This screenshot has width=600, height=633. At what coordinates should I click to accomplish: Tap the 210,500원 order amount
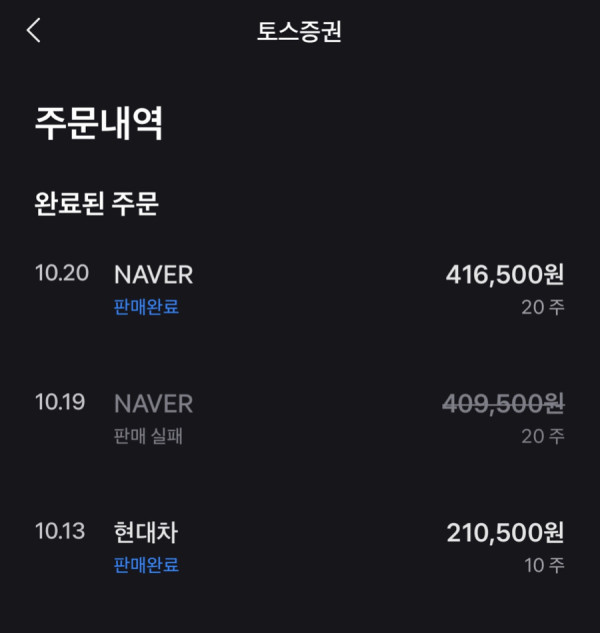point(505,533)
